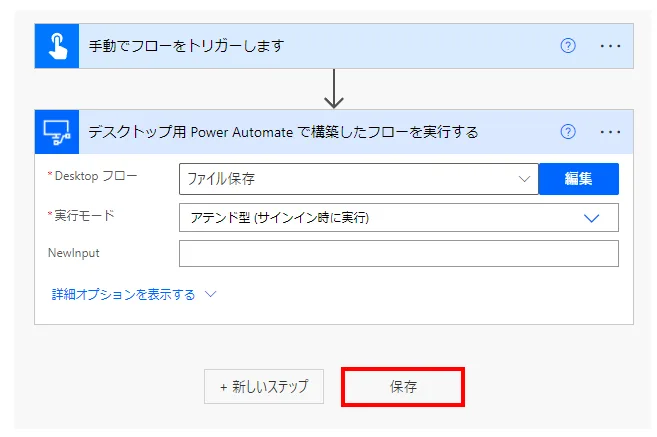Click the 手動でフローをトリガーします step title
657x437 pixels.
(186, 46)
